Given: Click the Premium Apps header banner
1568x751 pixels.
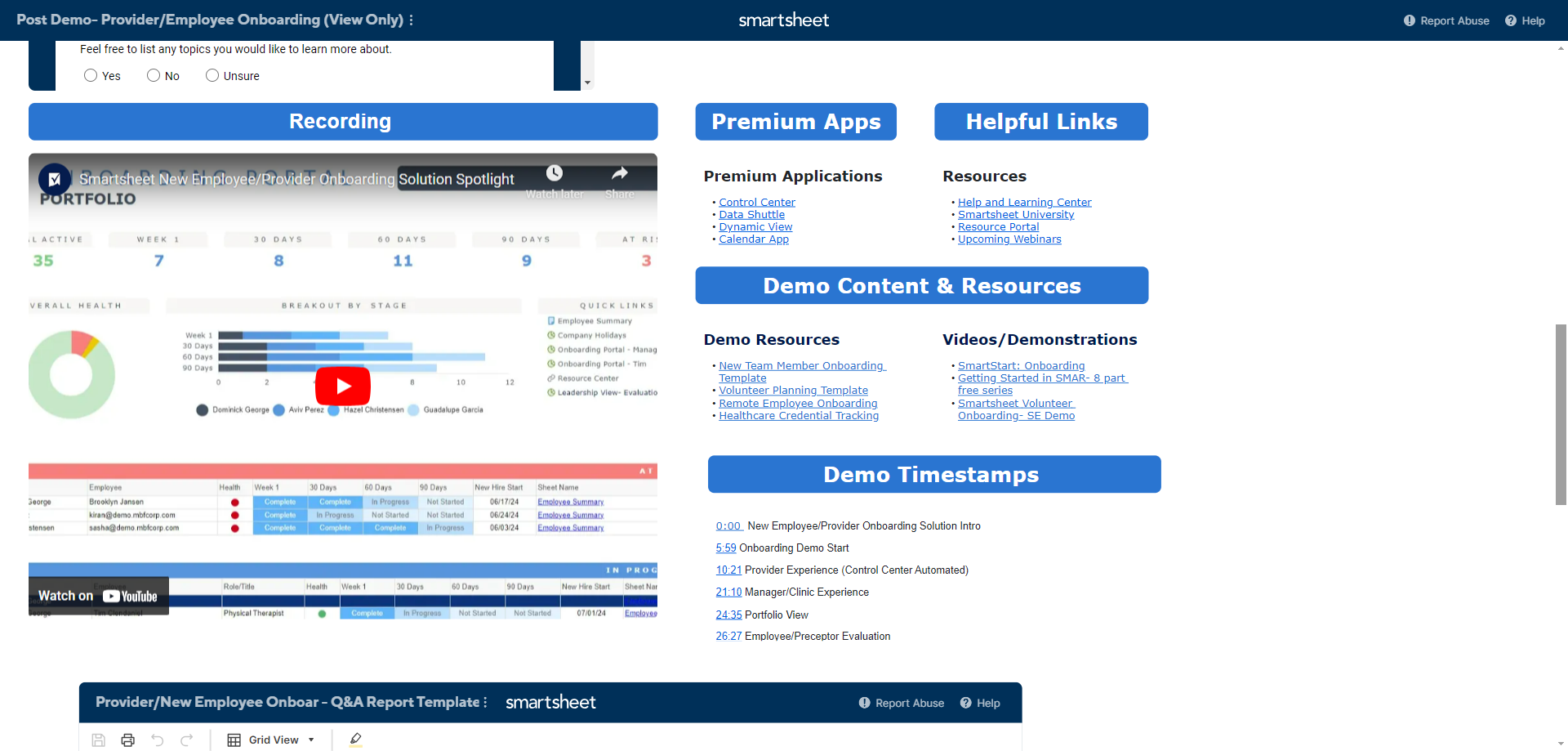Looking at the screenshot, I should pyautogui.click(x=795, y=121).
